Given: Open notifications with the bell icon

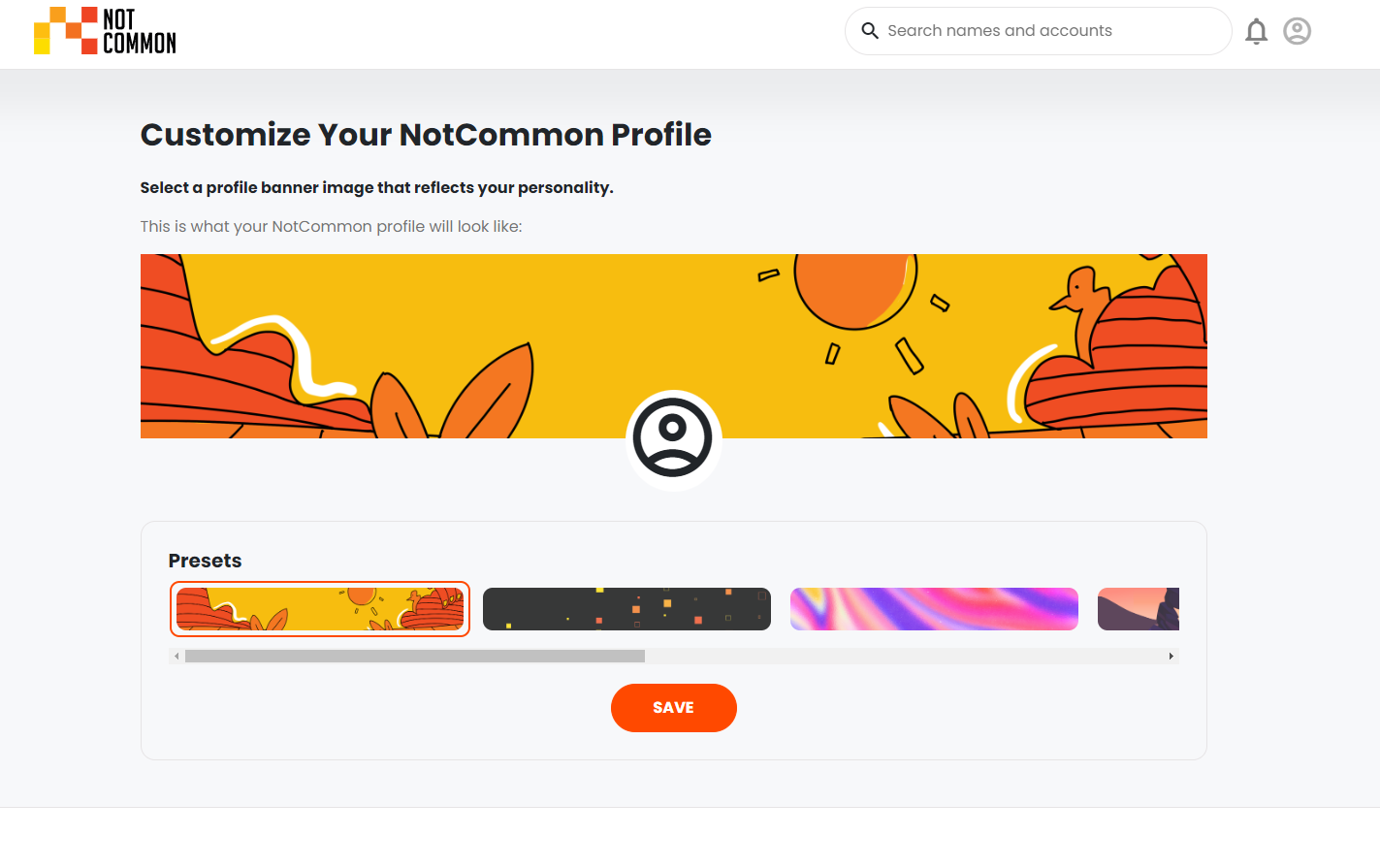Looking at the screenshot, I should 1256,31.
